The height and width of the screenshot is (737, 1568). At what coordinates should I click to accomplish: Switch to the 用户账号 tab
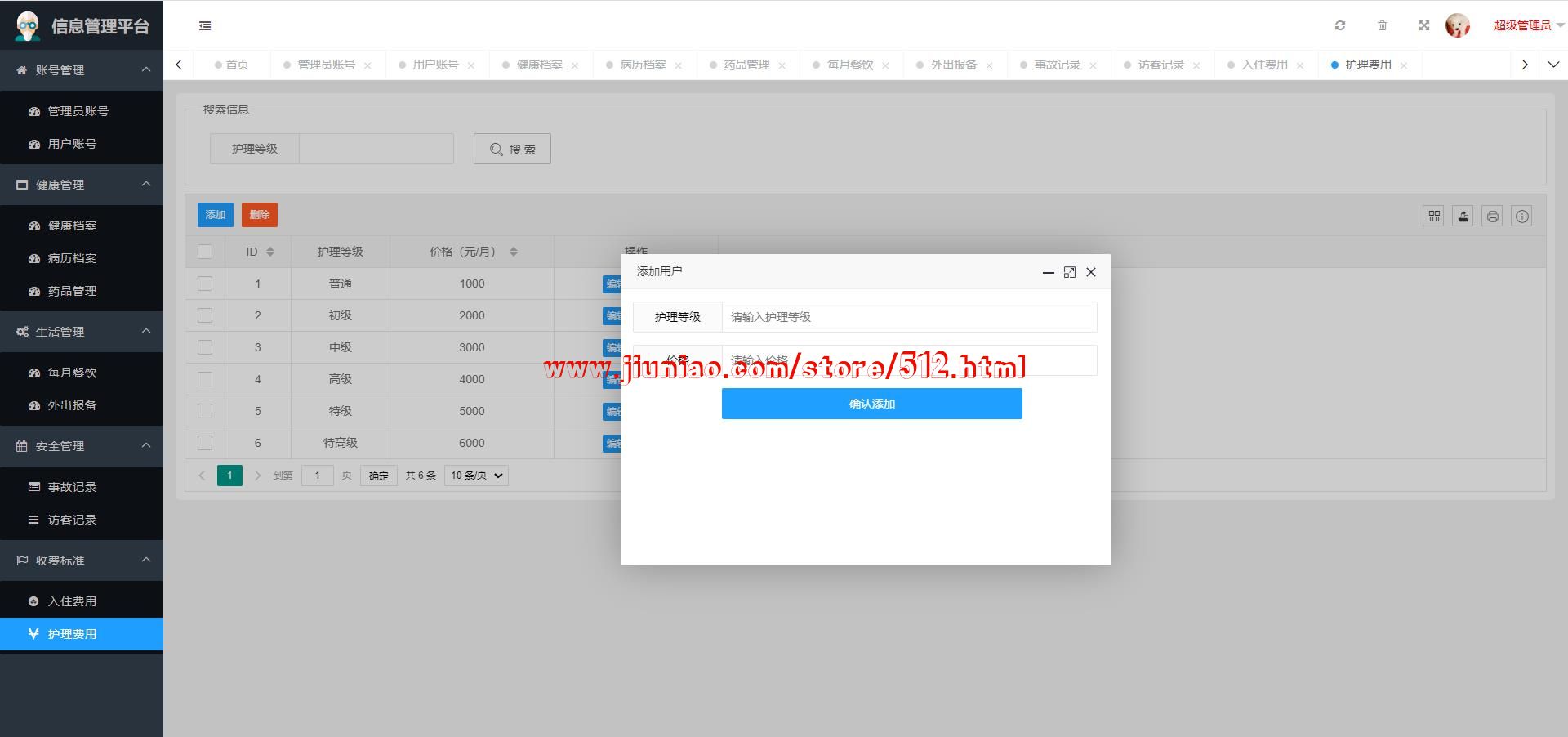pyautogui.click(x=435, y=65)
